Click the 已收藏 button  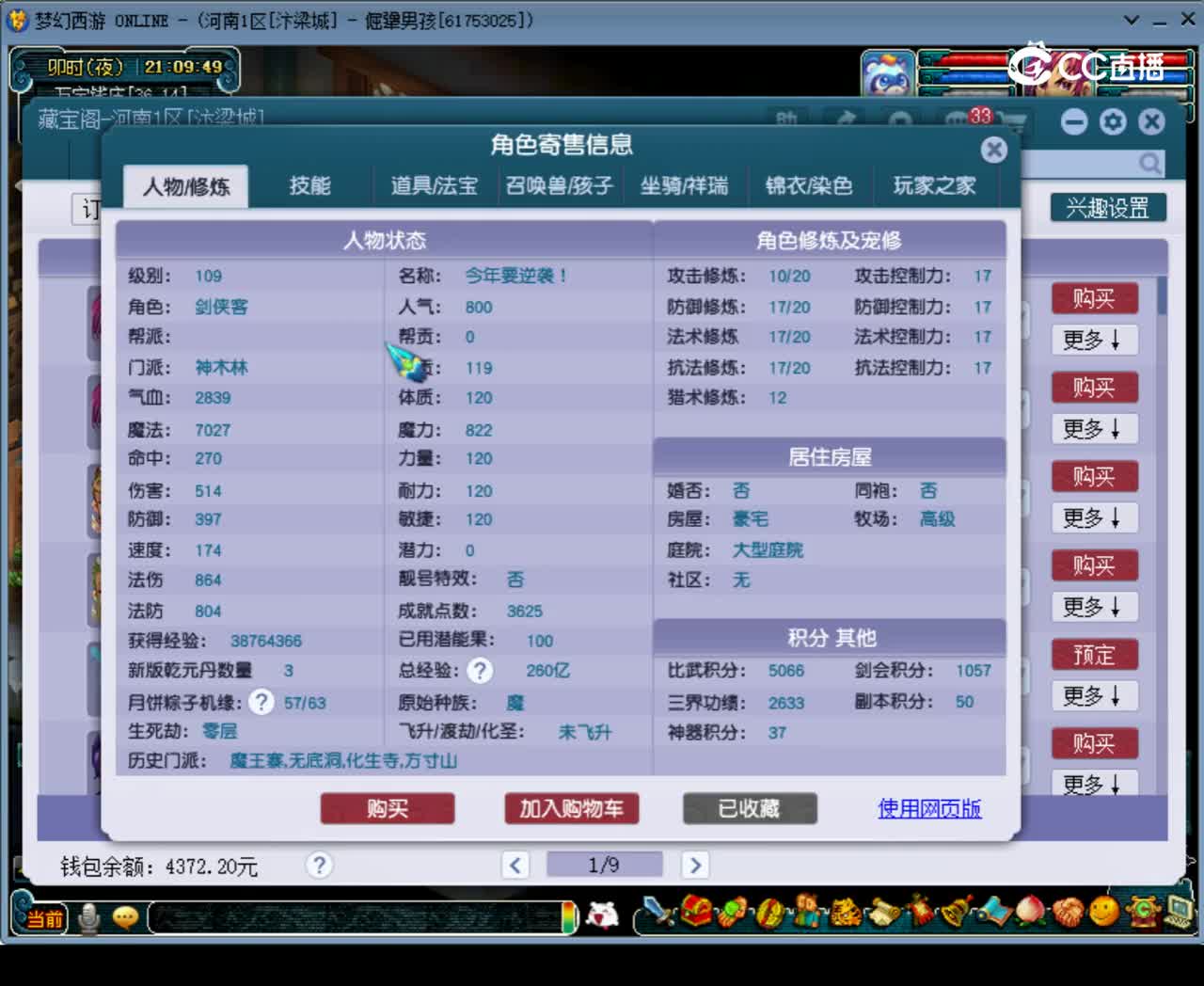click(x=750, y=808)
